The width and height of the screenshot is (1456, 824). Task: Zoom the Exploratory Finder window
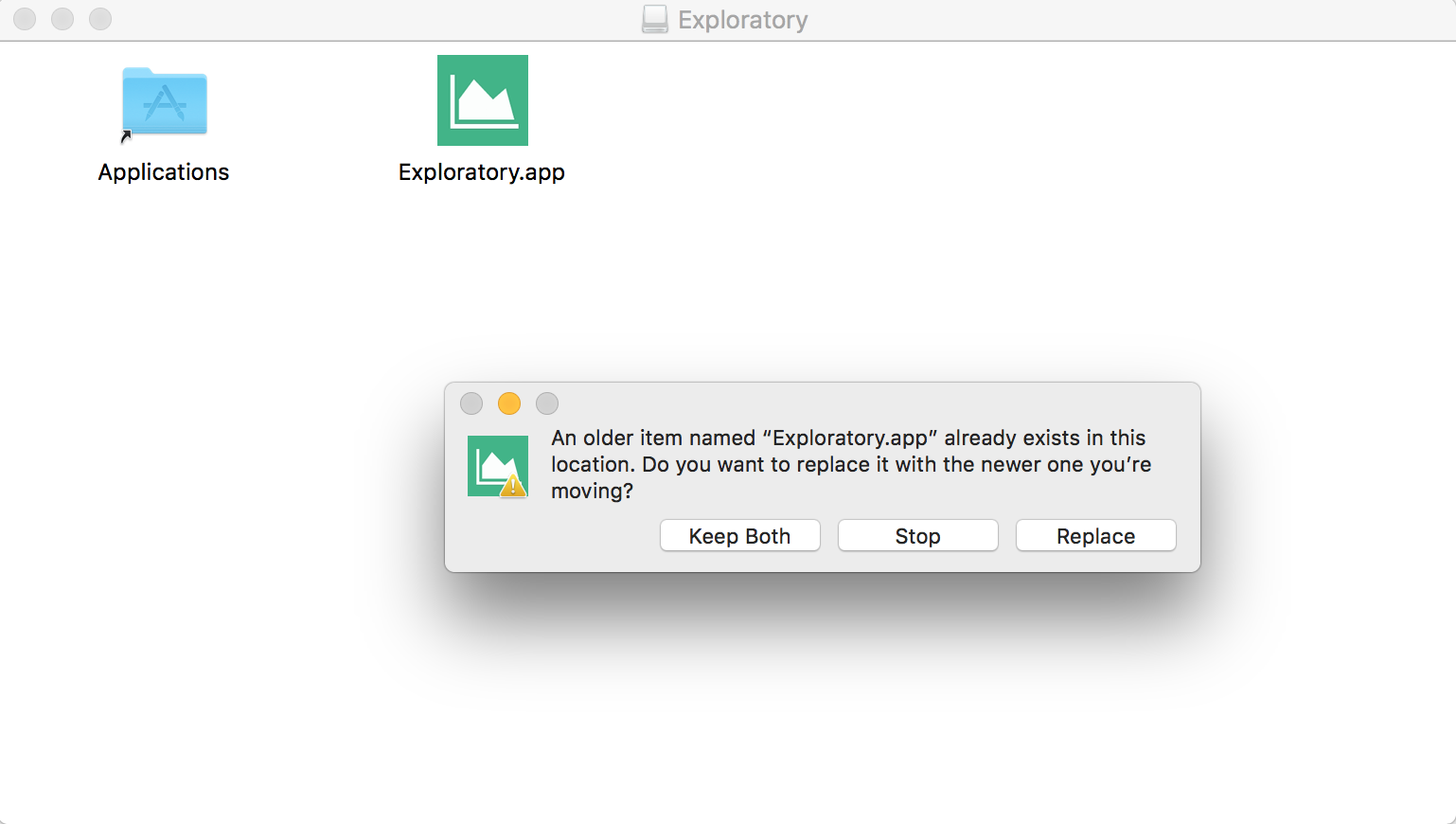click(x=100, y=19)
